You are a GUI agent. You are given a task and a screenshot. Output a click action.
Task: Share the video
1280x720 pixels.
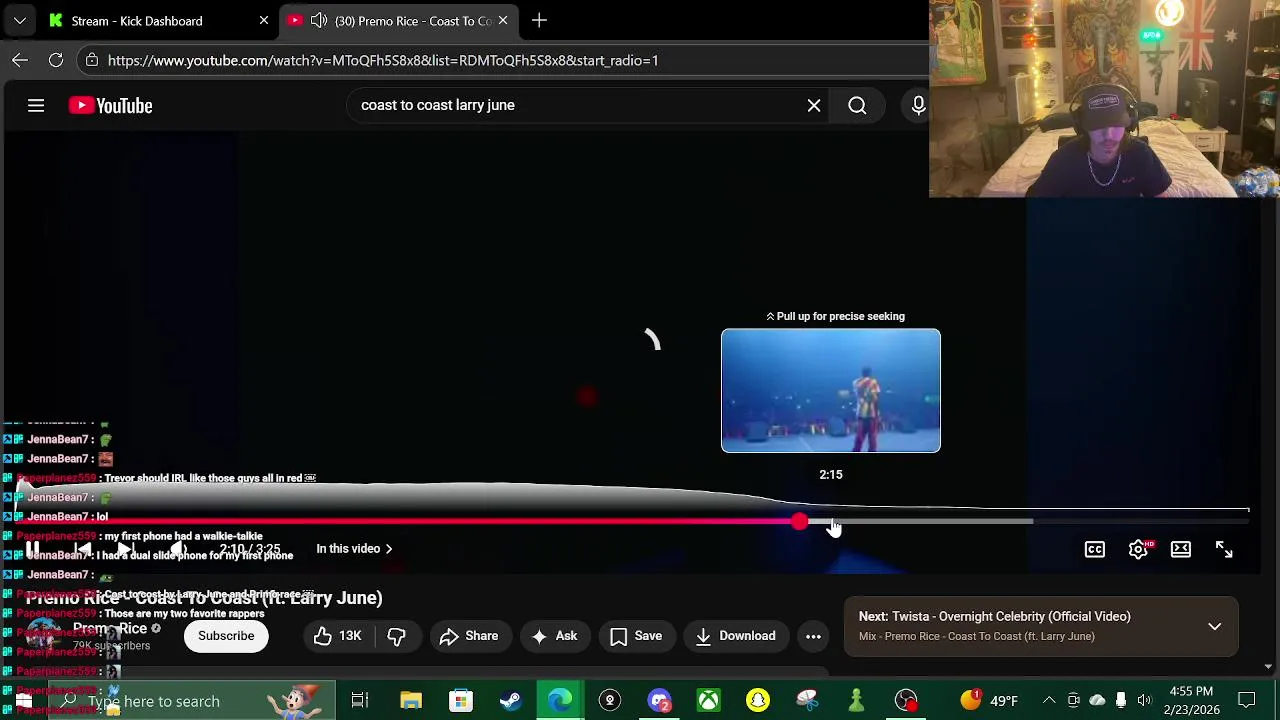(x=468, y=636)
